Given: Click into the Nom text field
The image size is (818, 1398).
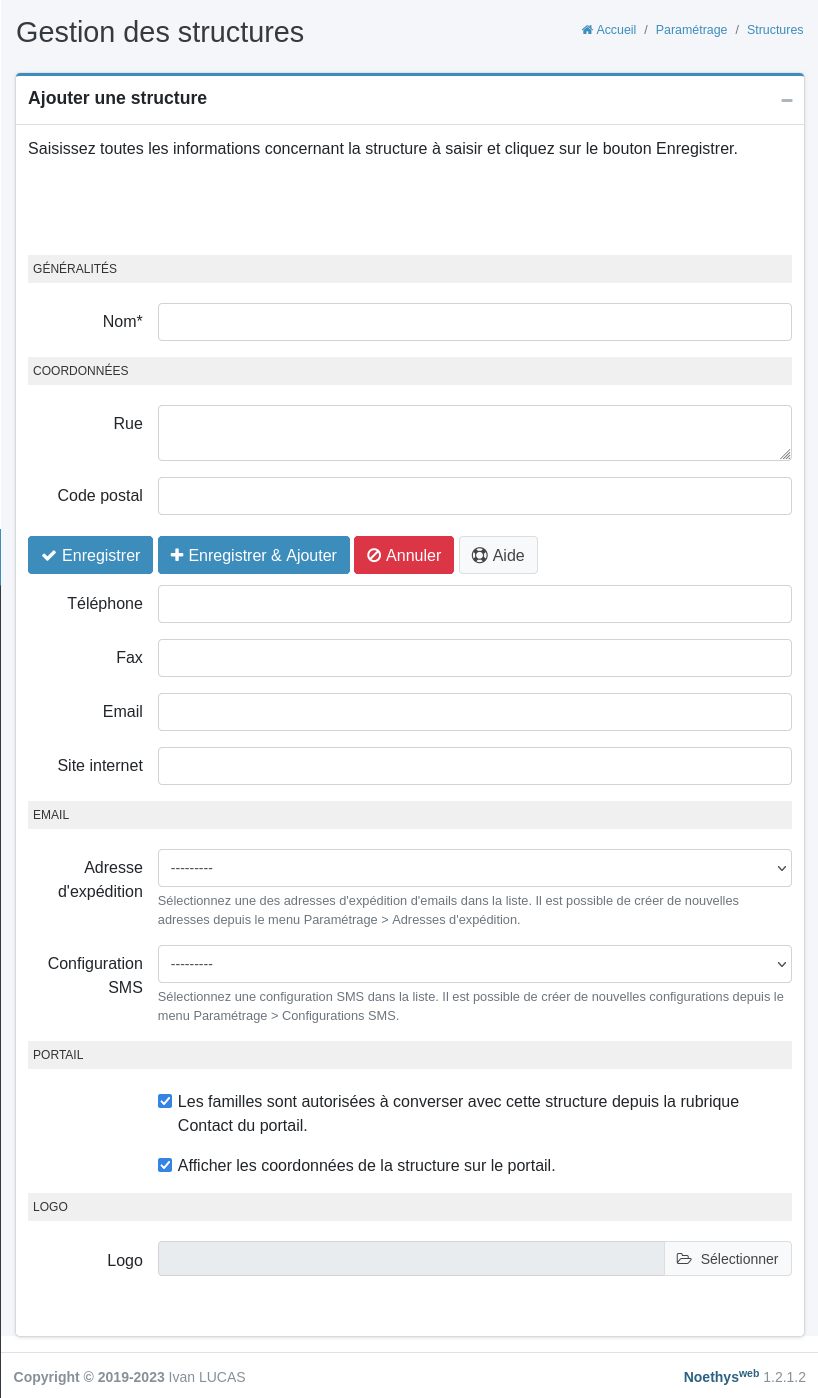Looking at the screenshot, I should point(474,322).
